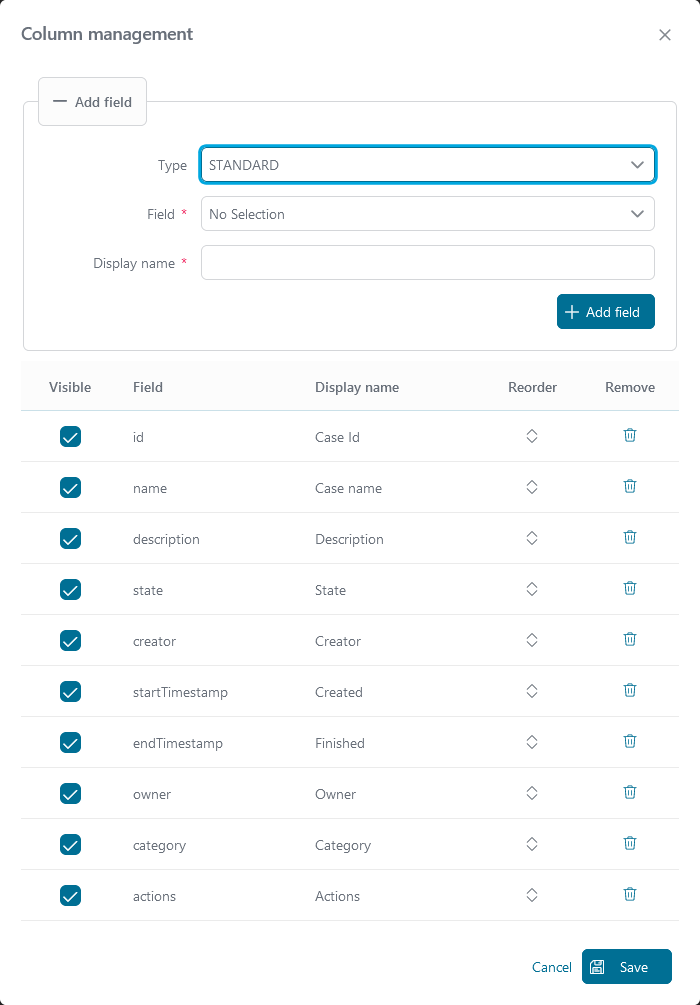Viewport: 700px width, 1005px height.
Task: Click the Remove column header
Action: click(x=630, y=387)
